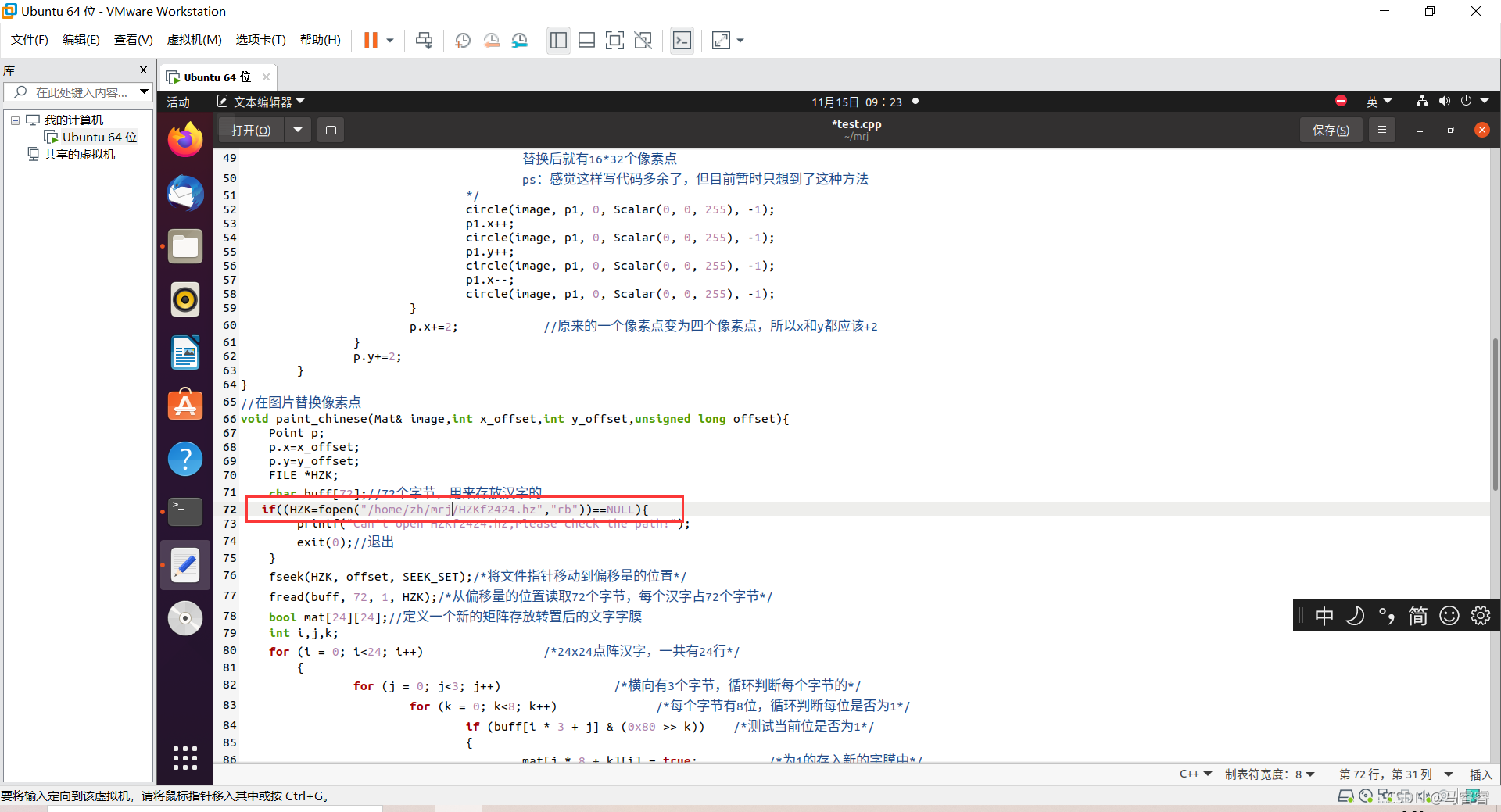Collapse the 我的计算机 tree node
Viewport: 1501px width, 812px height.
15,120
